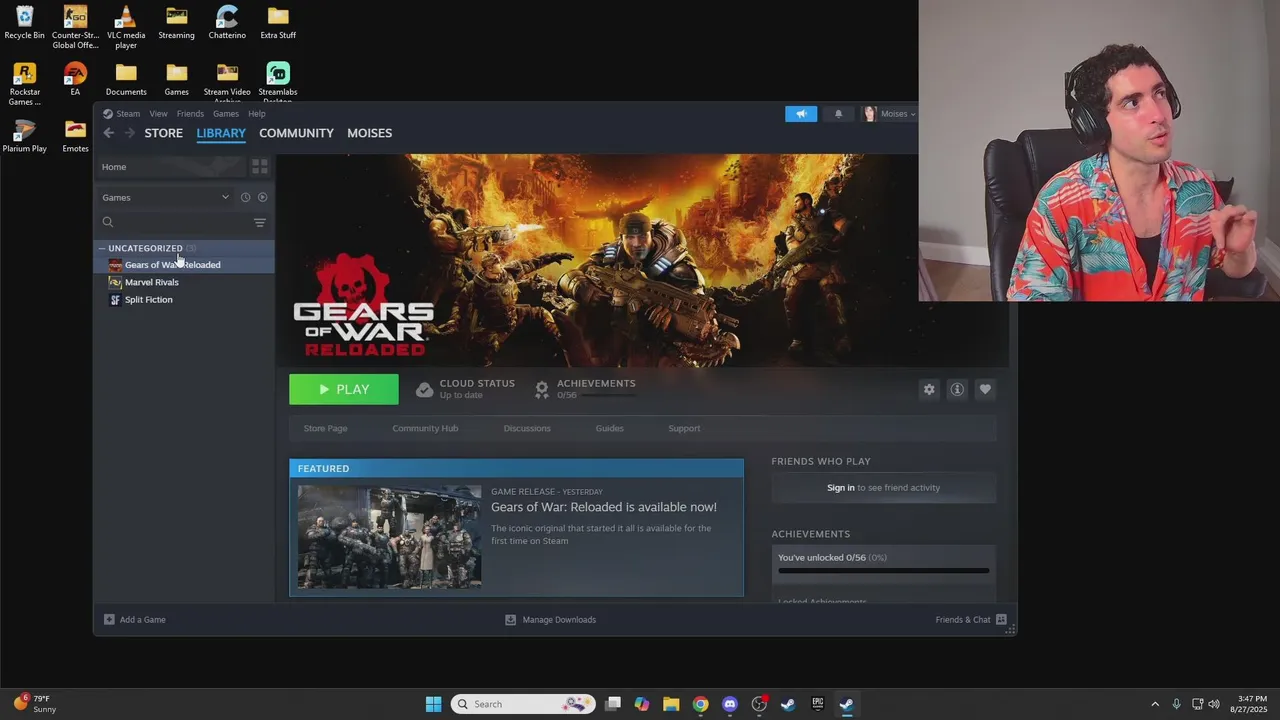
Task: Open the Store Page link
Action: [x=325, y=428]
